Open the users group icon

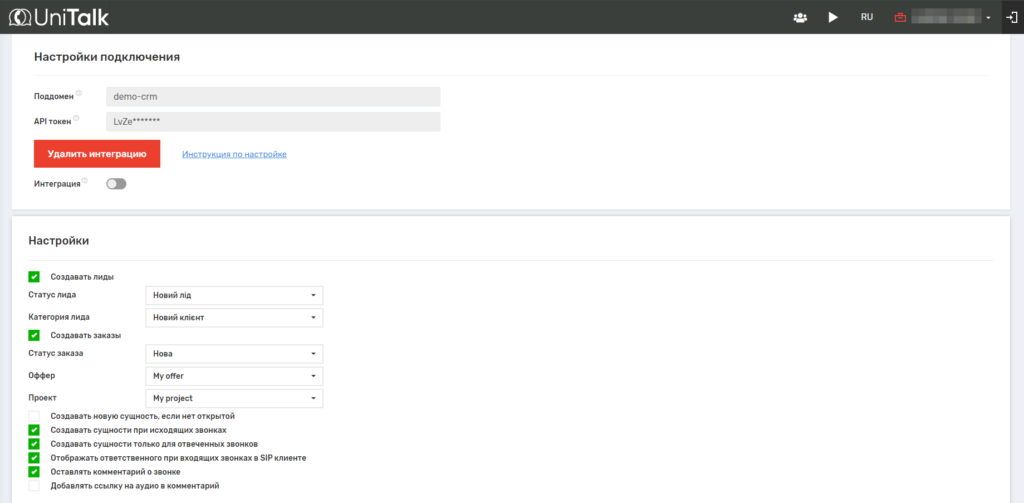pyautogui.click(x=800, y=17)
